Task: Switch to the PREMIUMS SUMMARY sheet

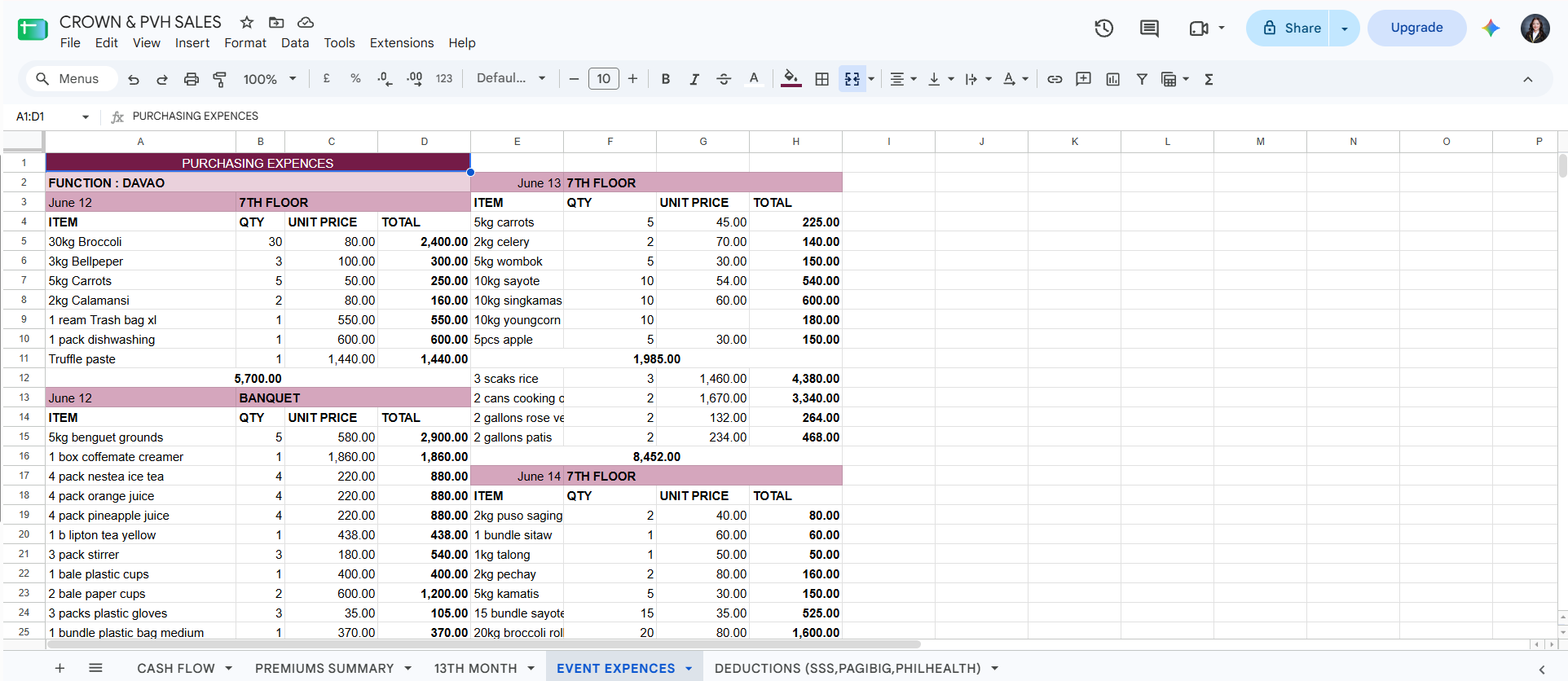Action: coord(324,669)
